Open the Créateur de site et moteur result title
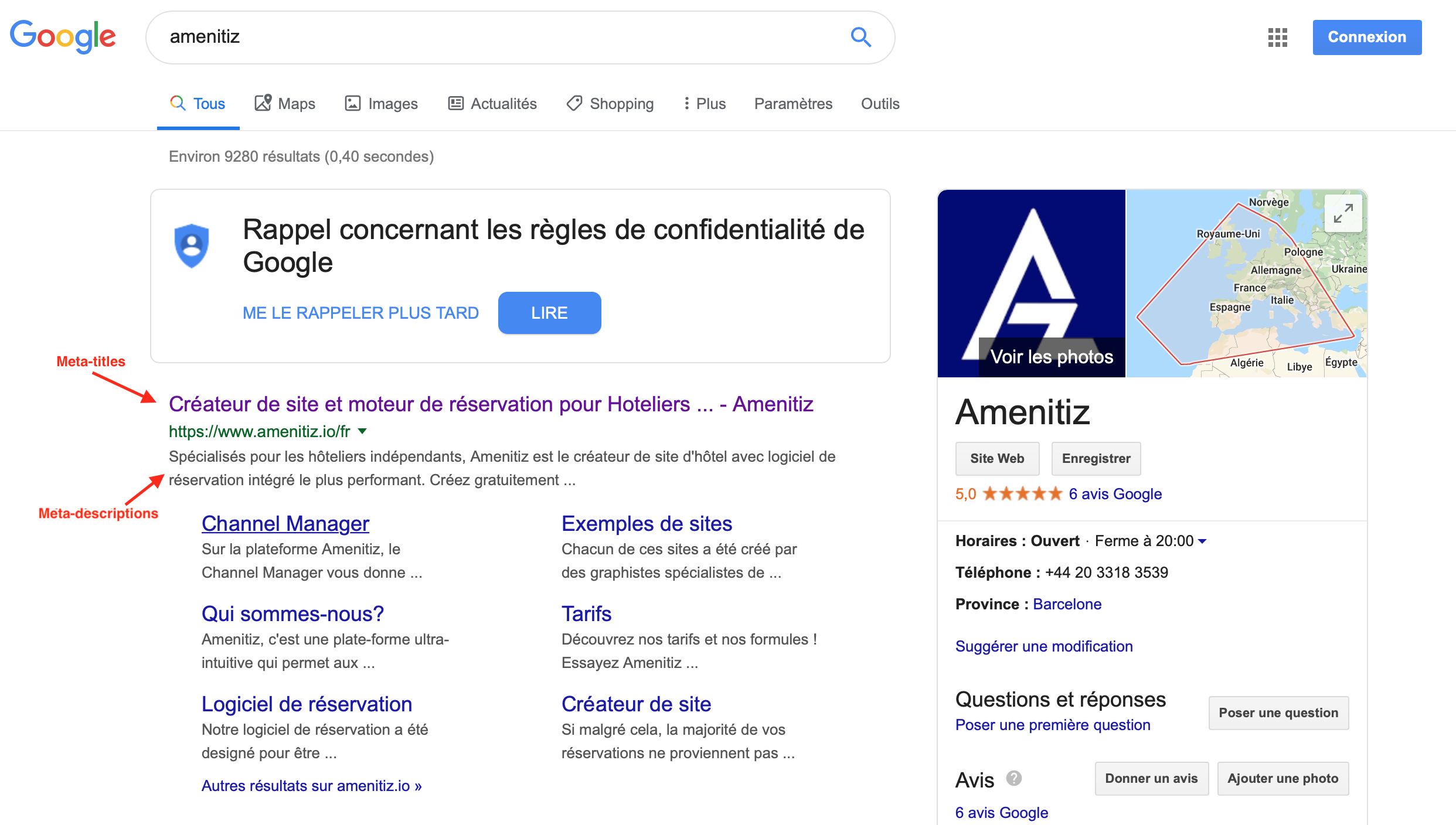Viewport: 1456px width, 825px height. (x=491, y=404)
